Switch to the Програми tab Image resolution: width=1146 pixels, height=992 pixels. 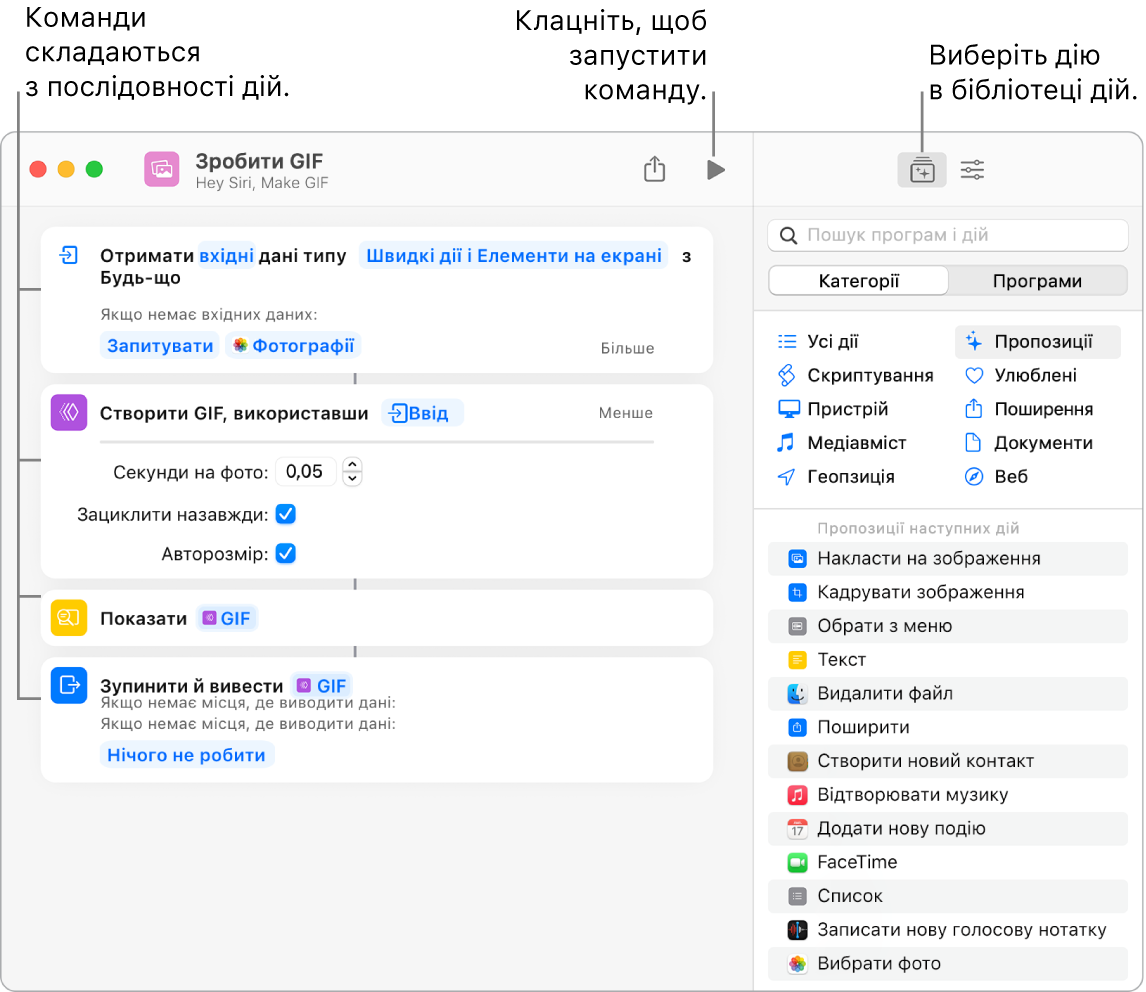pos(1037,281)
